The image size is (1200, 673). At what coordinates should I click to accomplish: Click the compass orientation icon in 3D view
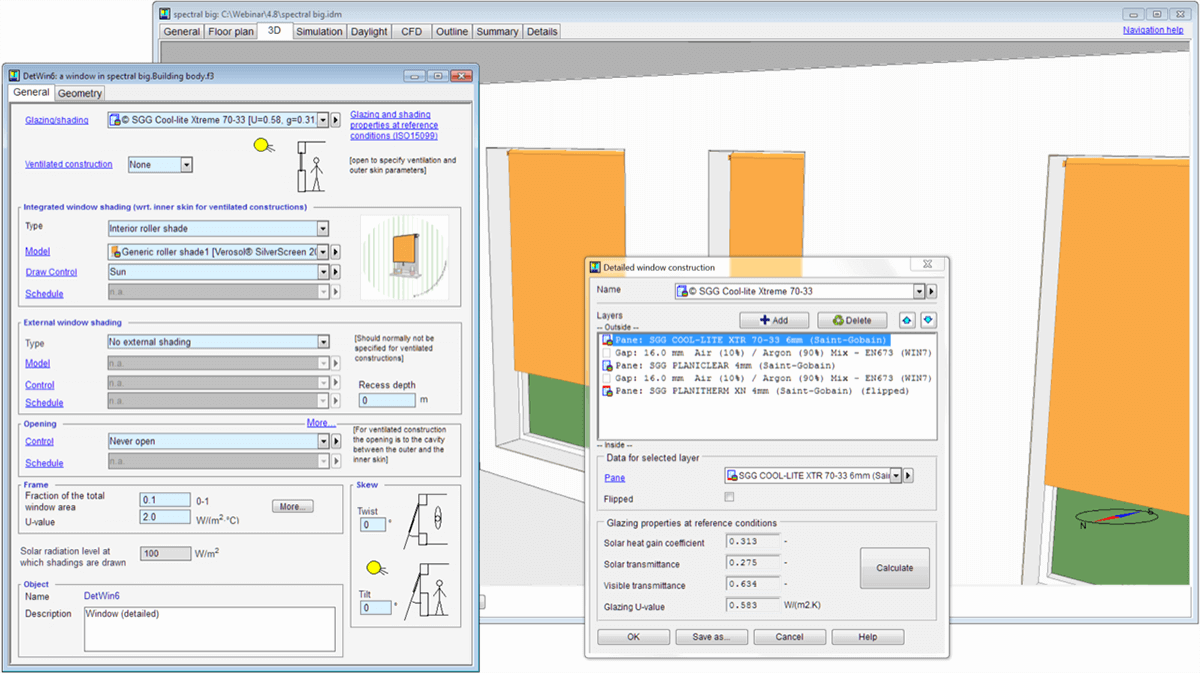(x=1115, y=518)
